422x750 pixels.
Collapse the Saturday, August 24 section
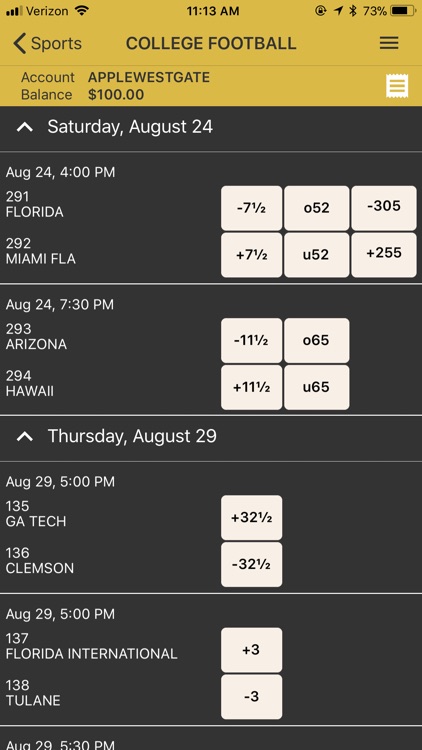coord(25,127)
